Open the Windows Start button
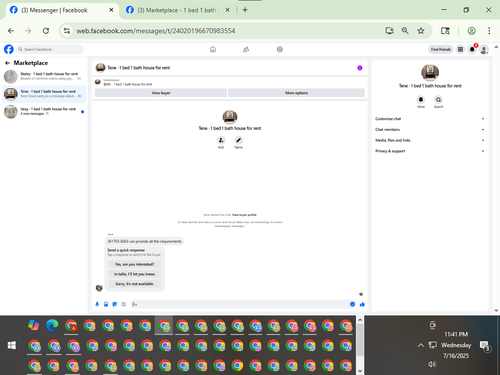 [12, 345]
